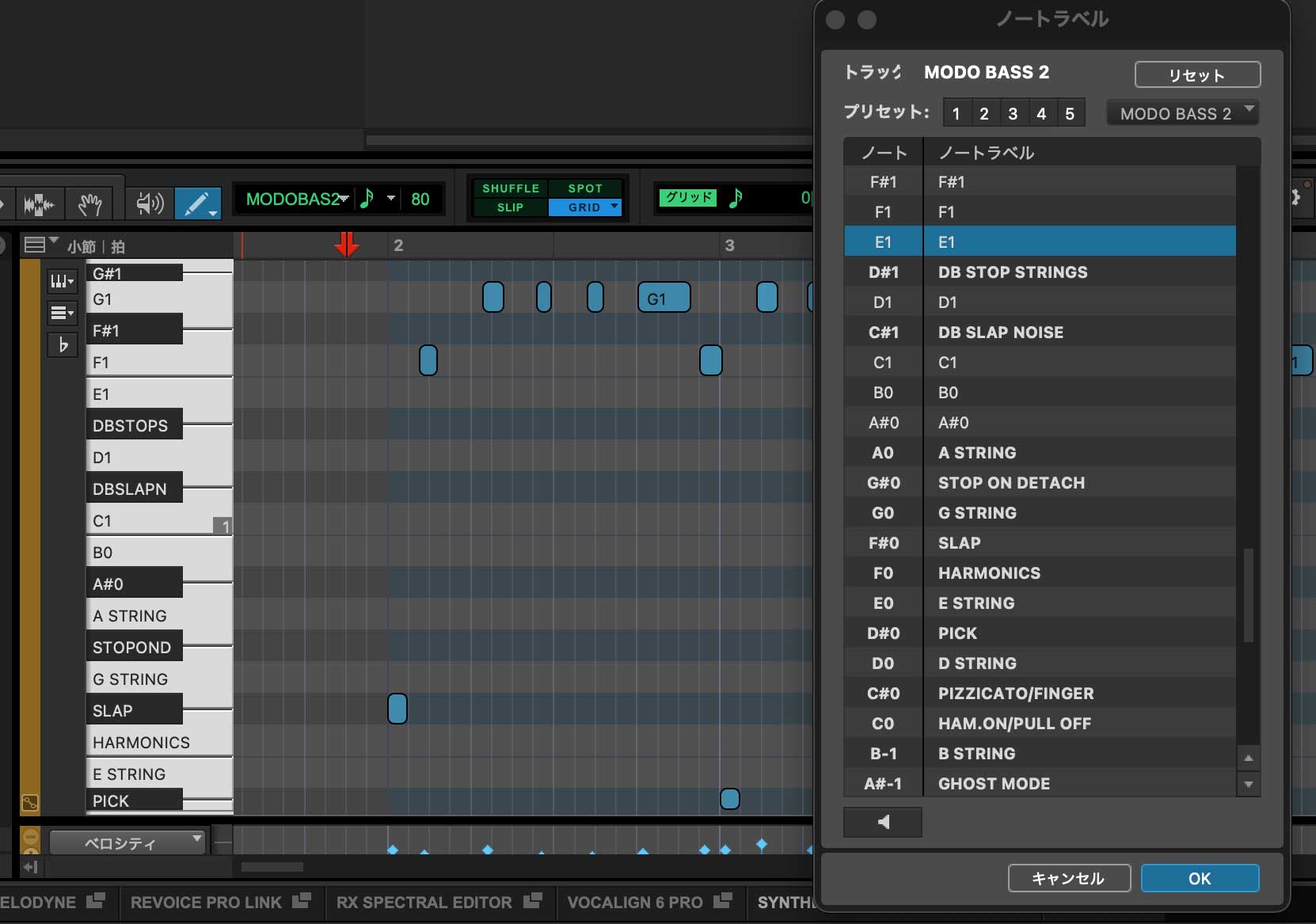Pop out the REVOICE PRO LINK tab
Image resolution: width=1316 pixels, height=924 pixels.
pos(301,901)
